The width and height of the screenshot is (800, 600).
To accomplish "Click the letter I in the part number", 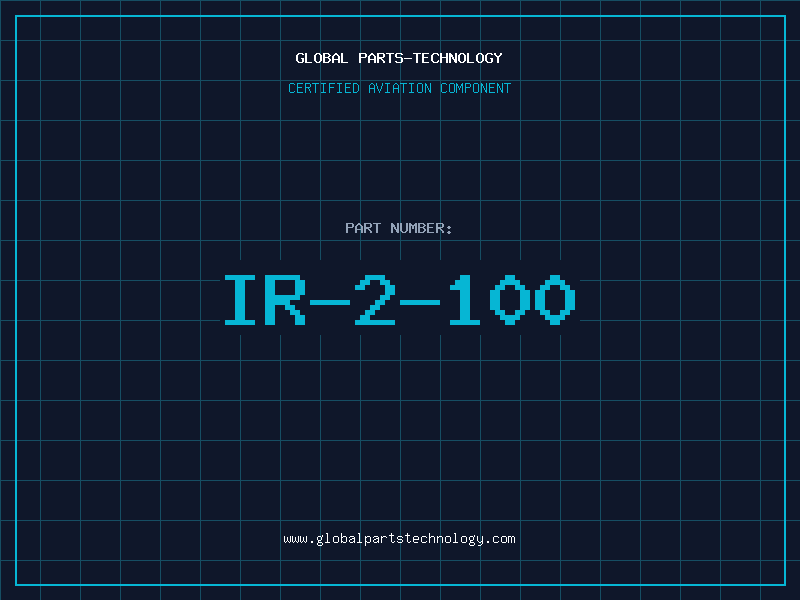I will 241,300.
